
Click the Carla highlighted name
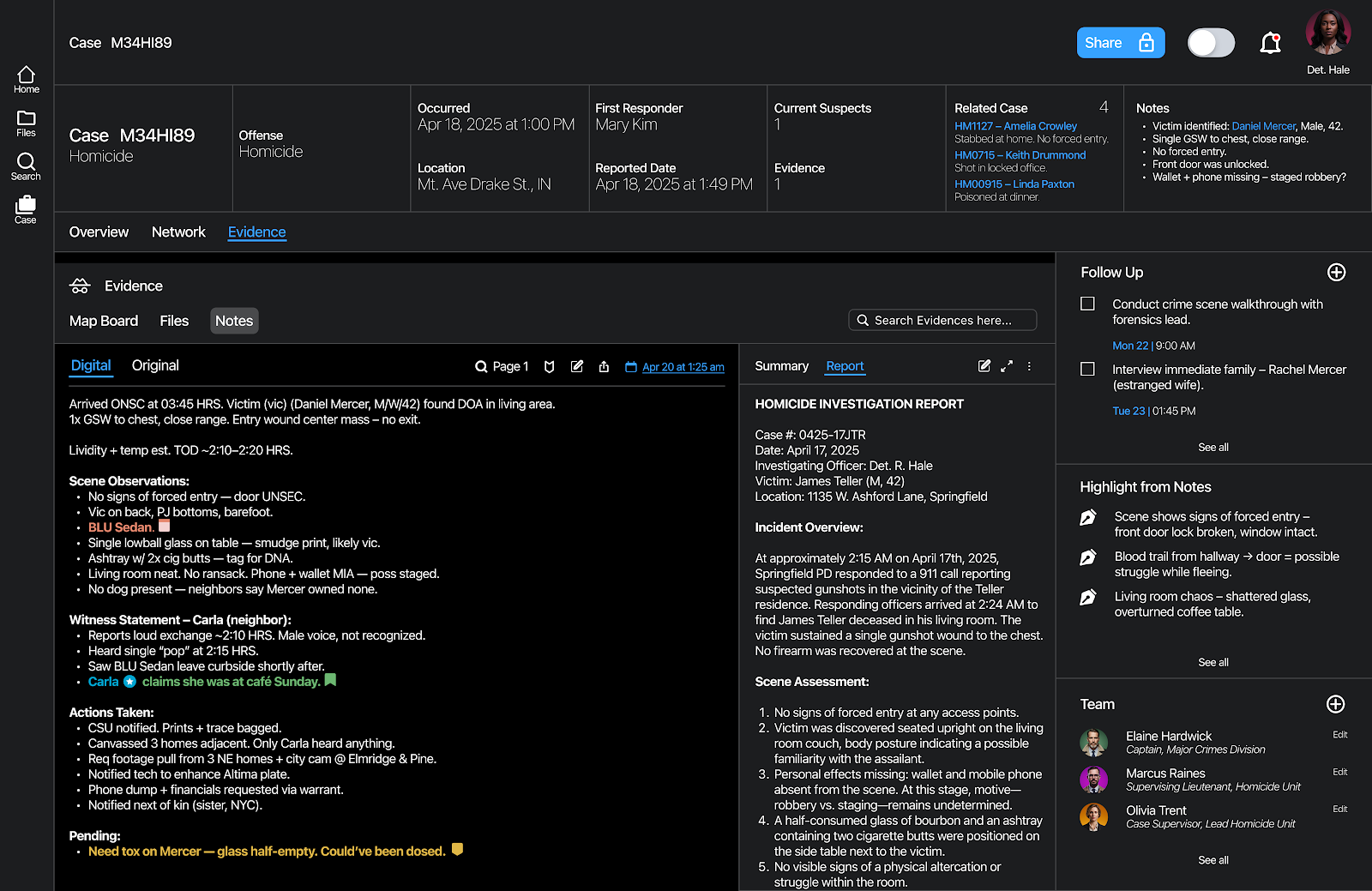pyautogui.click(x=103, y=682)
